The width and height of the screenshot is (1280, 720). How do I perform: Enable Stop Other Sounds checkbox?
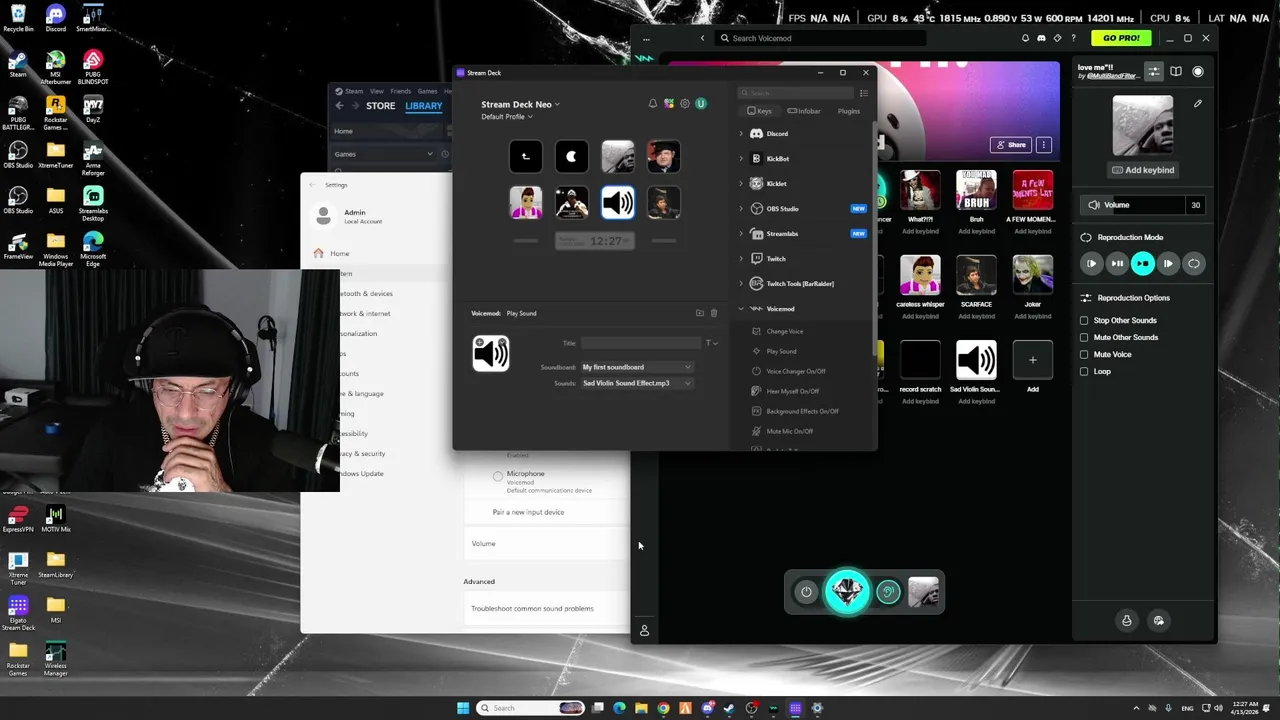click(1084, 320)
